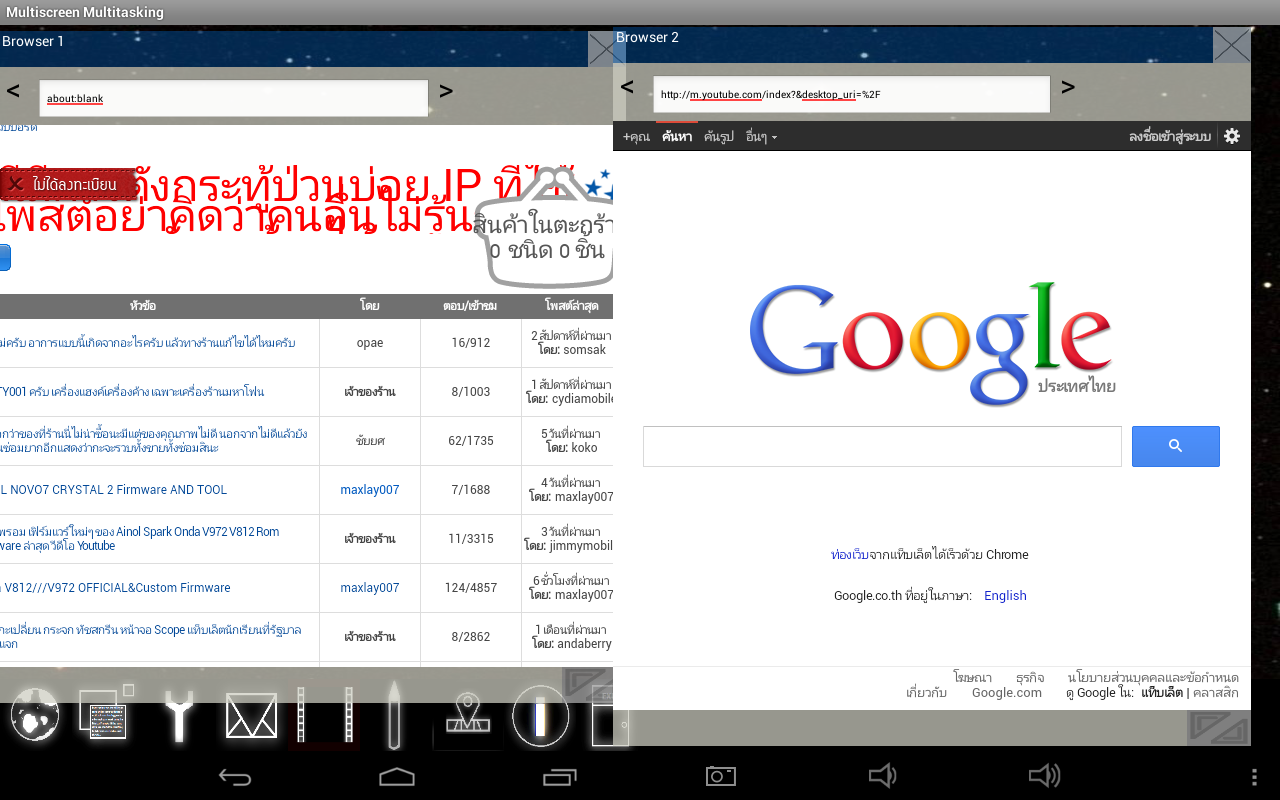Open the globe browser icon in the dock
This screenshot has width=1280, height=800.
coord(35,716)
